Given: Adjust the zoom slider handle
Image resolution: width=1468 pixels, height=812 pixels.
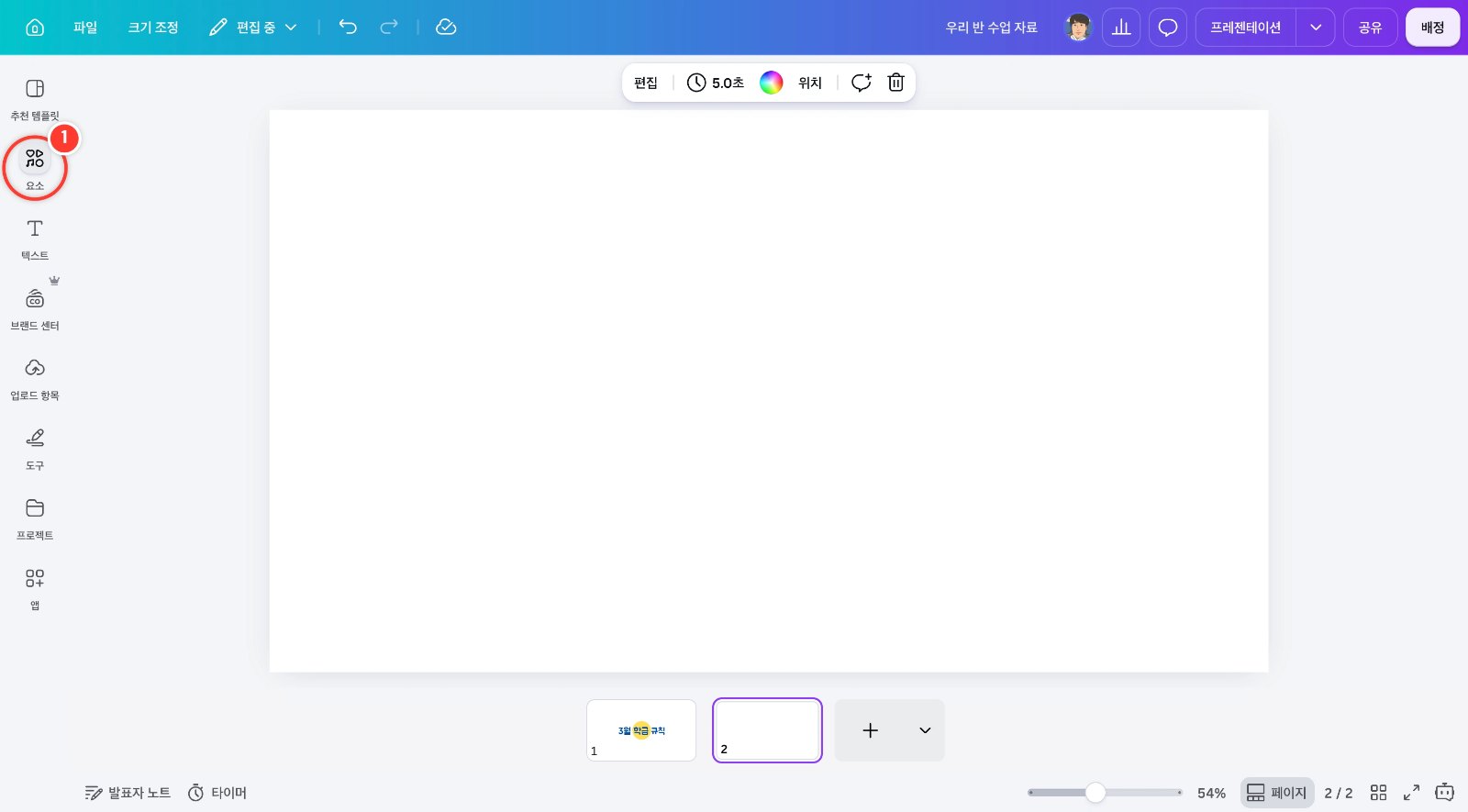Looking at the screenshot, I should 1095,793.
